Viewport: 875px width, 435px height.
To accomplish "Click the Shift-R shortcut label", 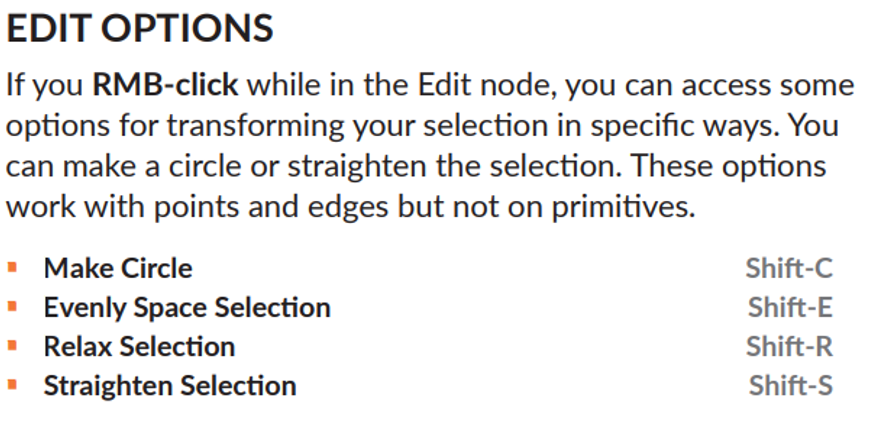I will [x=789, y=347].
